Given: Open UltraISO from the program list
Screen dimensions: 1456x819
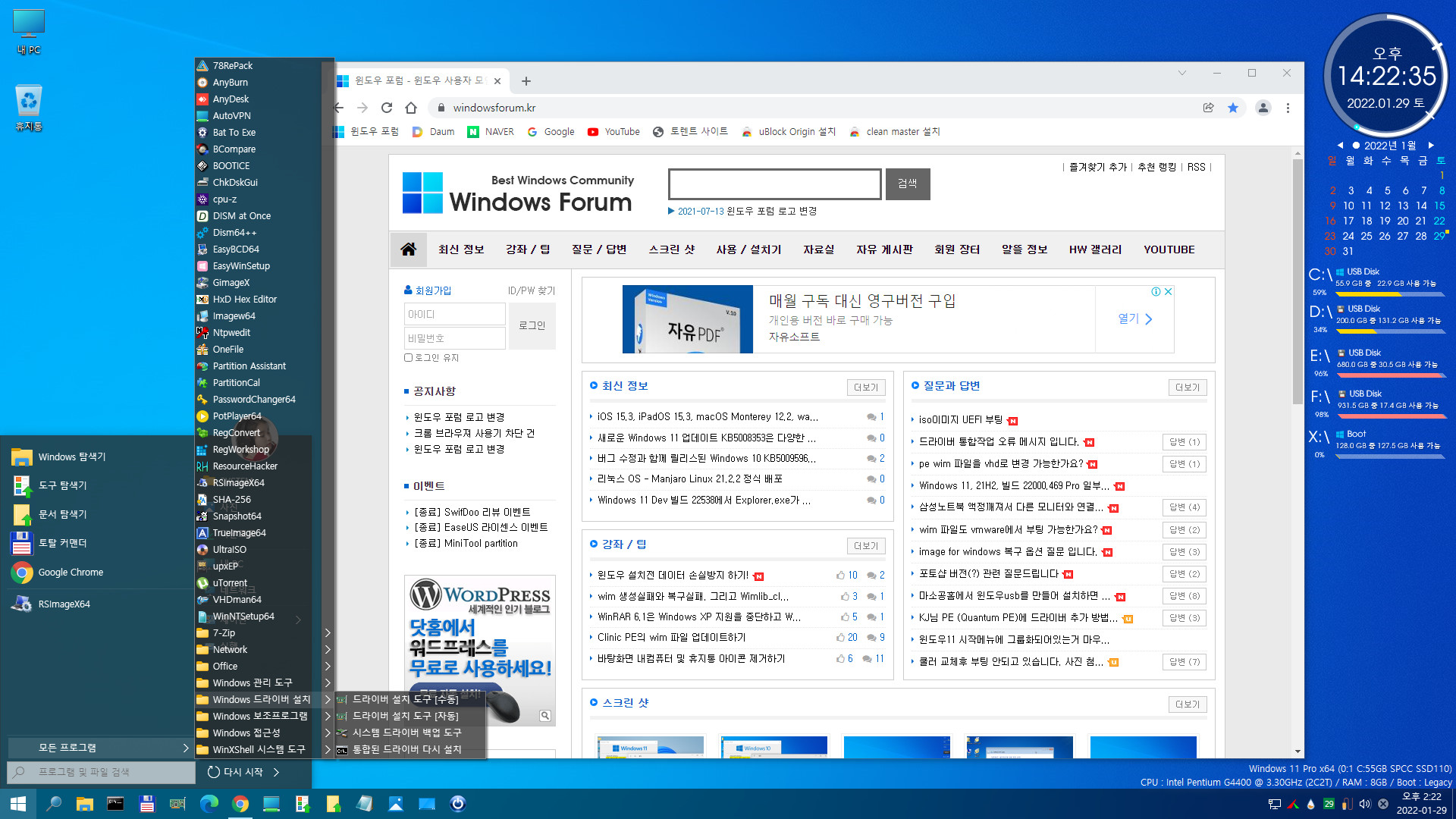Looking at the screenshot, I should (x=229, y=550).
